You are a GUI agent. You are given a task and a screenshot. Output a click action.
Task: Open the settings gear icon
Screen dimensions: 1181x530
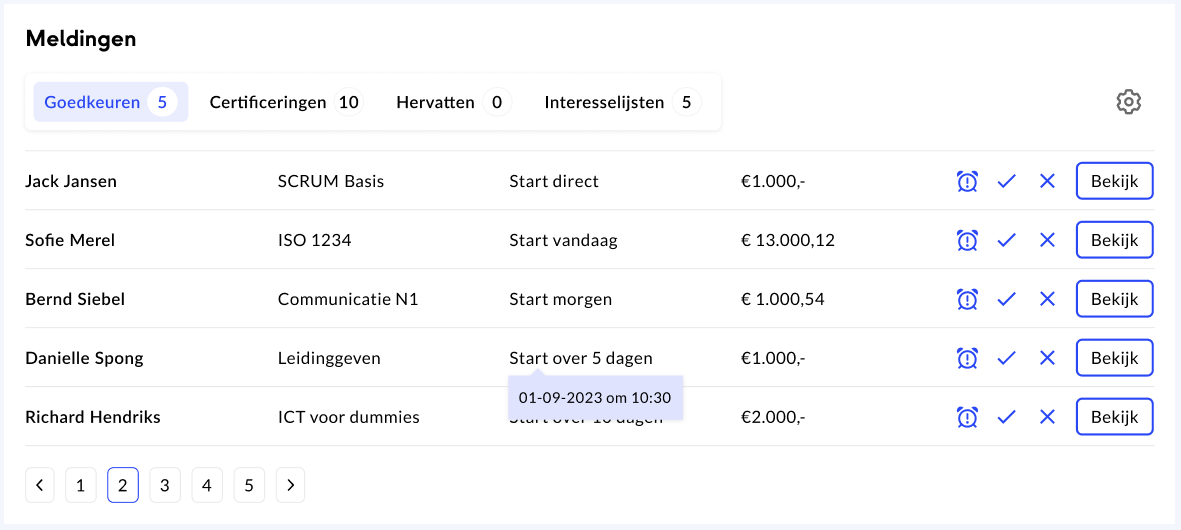tap(1128, 102)
